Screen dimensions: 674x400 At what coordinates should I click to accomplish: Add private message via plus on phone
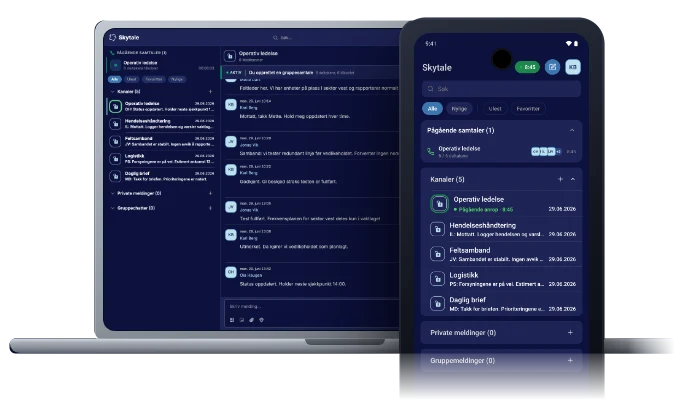pyautogui.click(x=570, y=333)
